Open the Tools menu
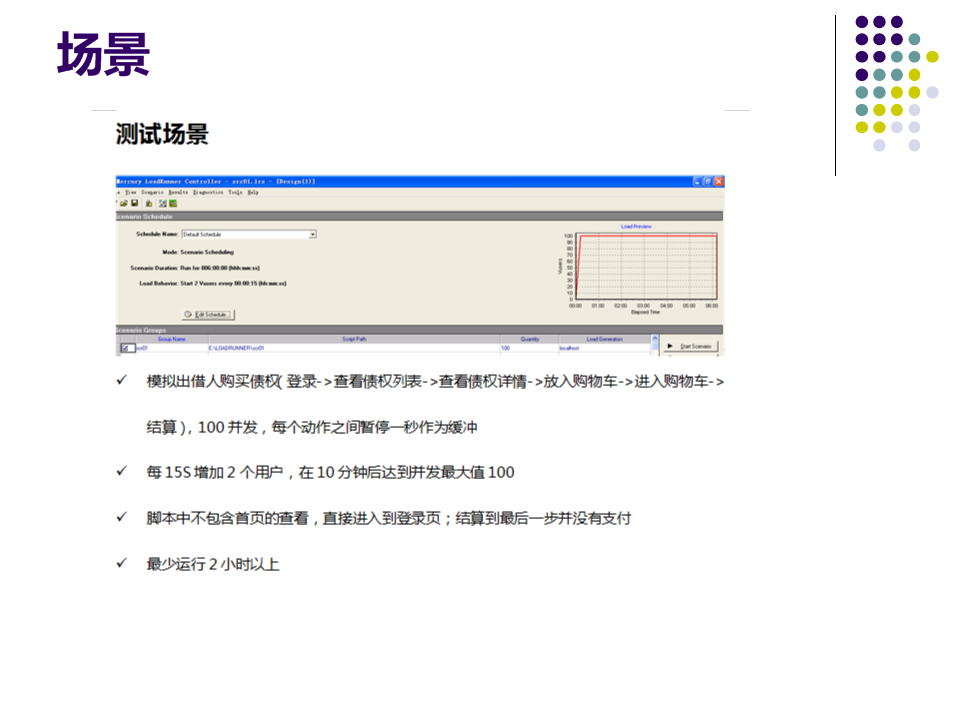960x720 pixels. pos(235,192)
